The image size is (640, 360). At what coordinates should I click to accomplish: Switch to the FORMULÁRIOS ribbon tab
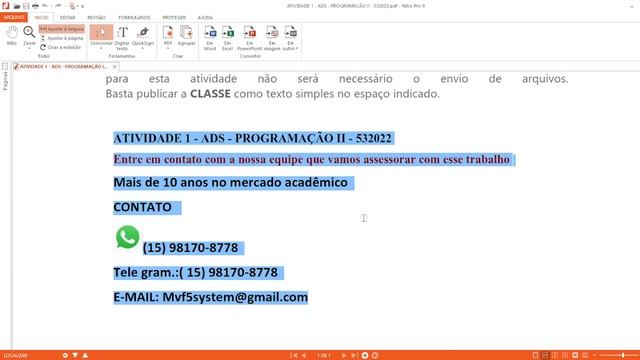(134, 18)
